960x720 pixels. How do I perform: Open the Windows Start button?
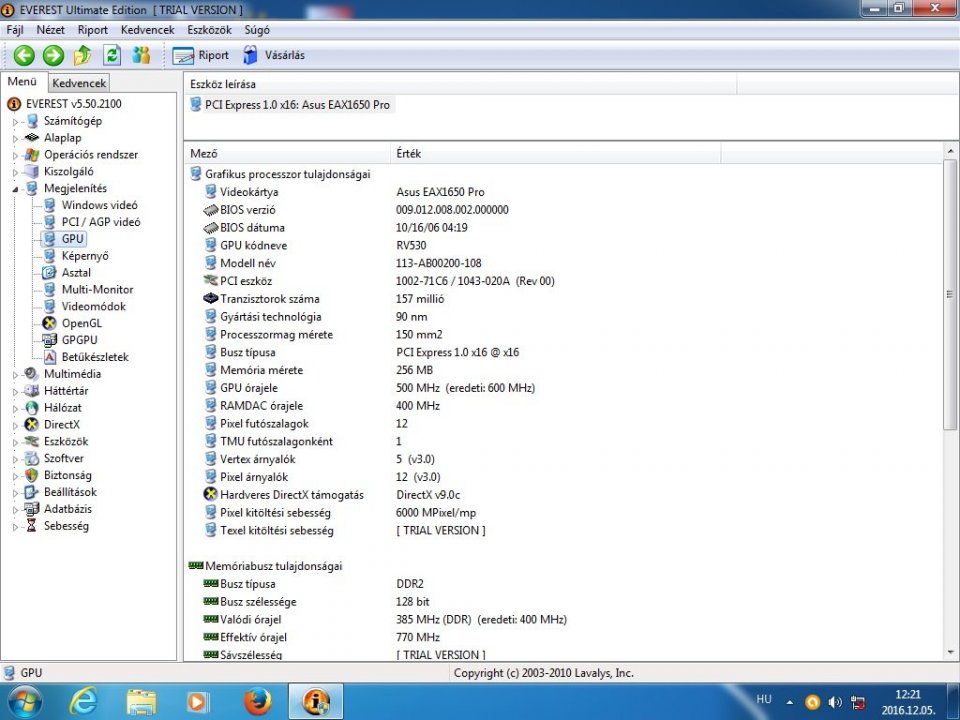[x=24, y=702]
